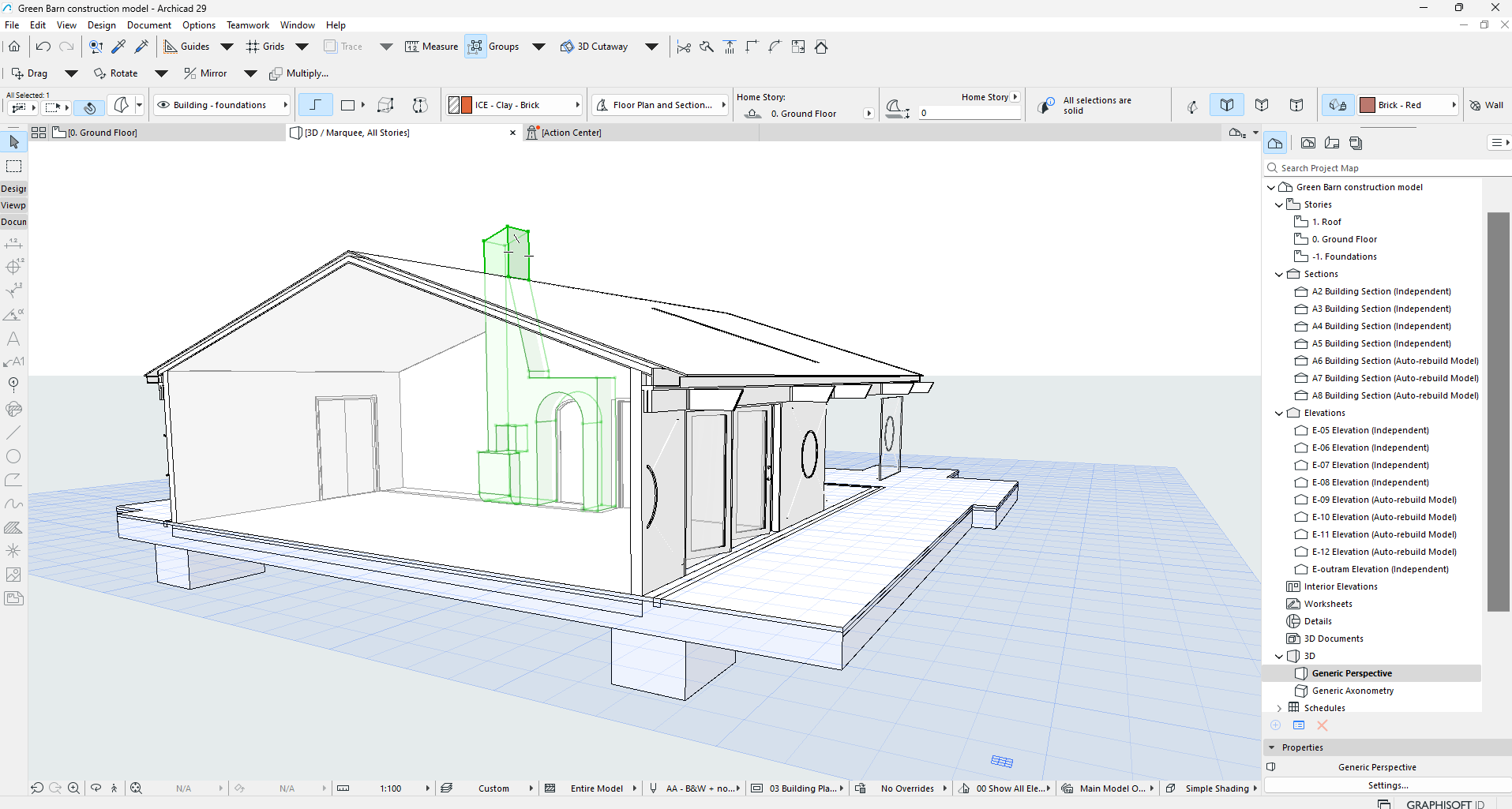
Task: Select the Arrow tool in toolbox
Action: [x=13, y=142]
